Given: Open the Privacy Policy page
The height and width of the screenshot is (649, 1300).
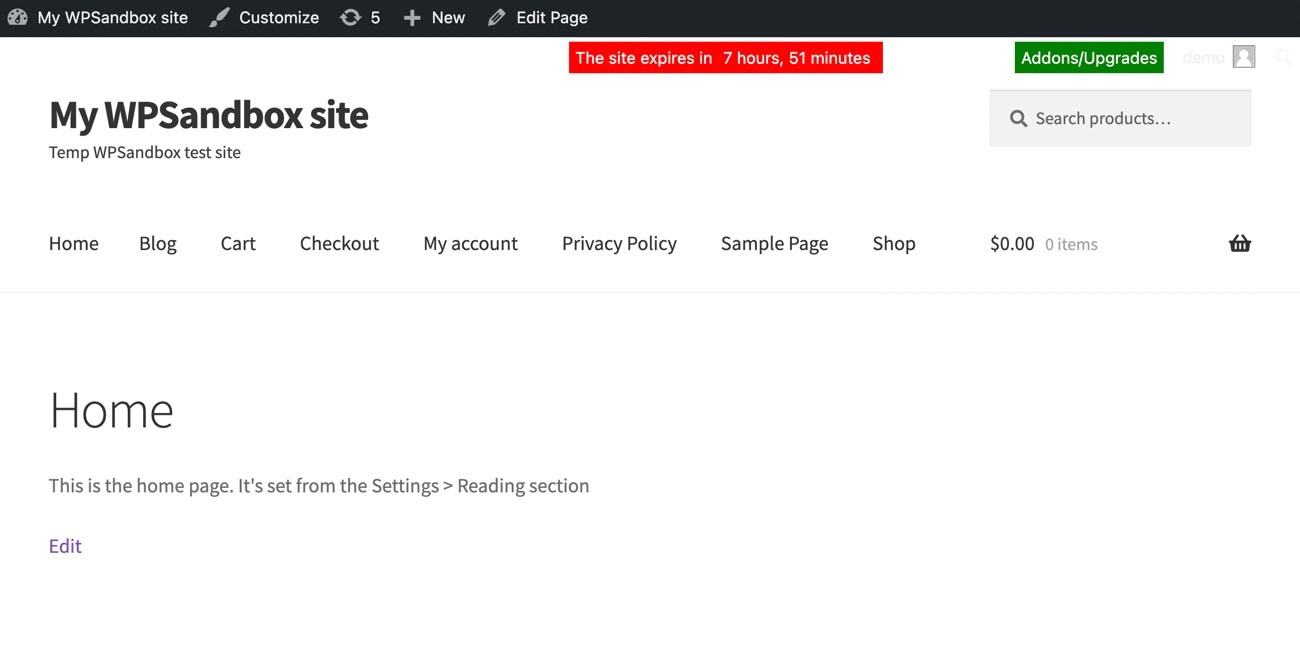Looking at the screenshot, I should pos(619,243).
